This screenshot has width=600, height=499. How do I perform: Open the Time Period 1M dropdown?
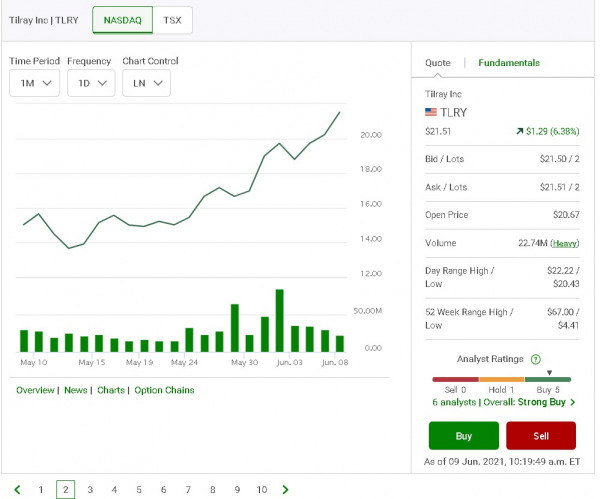(34, 83)
